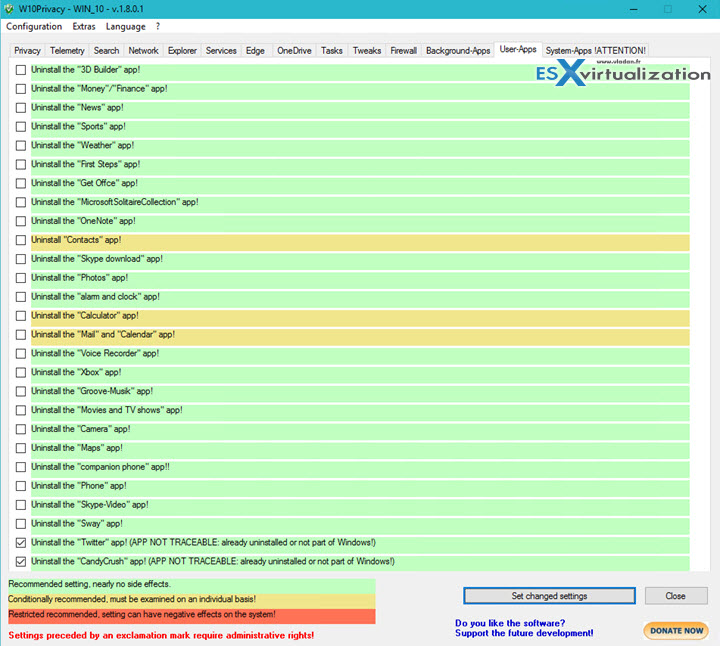Viewport: 720px width, 646px height.
Task: Enable Uninstall the "Skype-Video" app
Action: [21, 505]
